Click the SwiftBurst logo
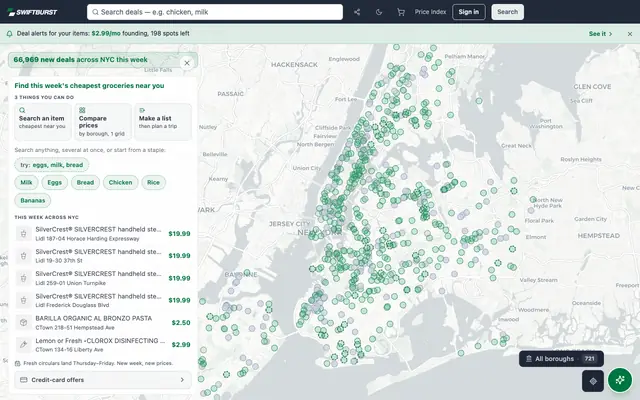The image size is (640, 400). point(32,12)
